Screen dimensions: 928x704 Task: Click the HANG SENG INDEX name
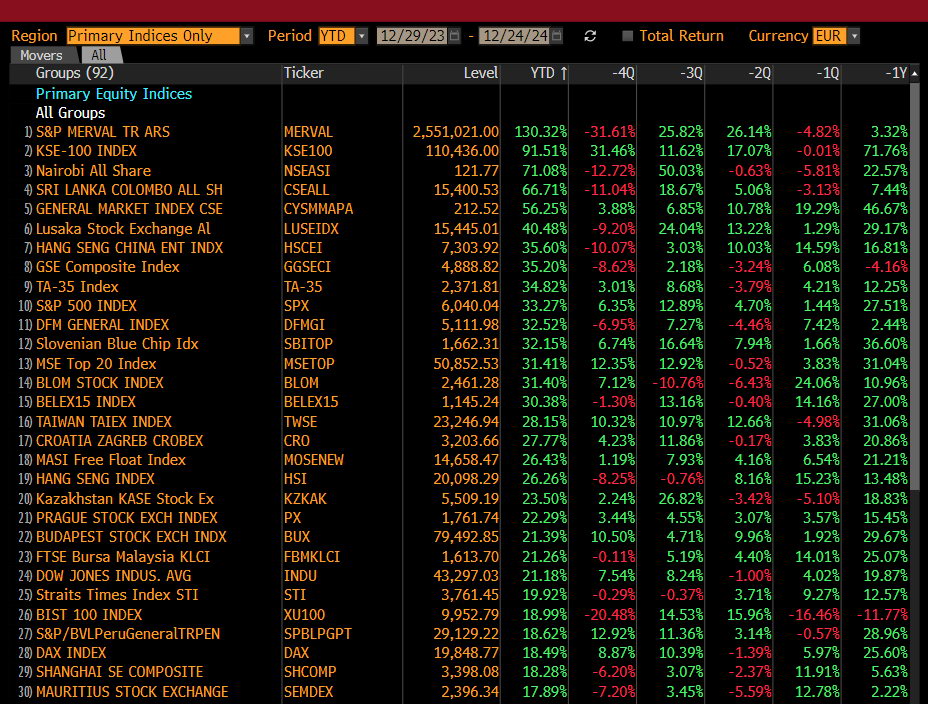coord(95,479)
